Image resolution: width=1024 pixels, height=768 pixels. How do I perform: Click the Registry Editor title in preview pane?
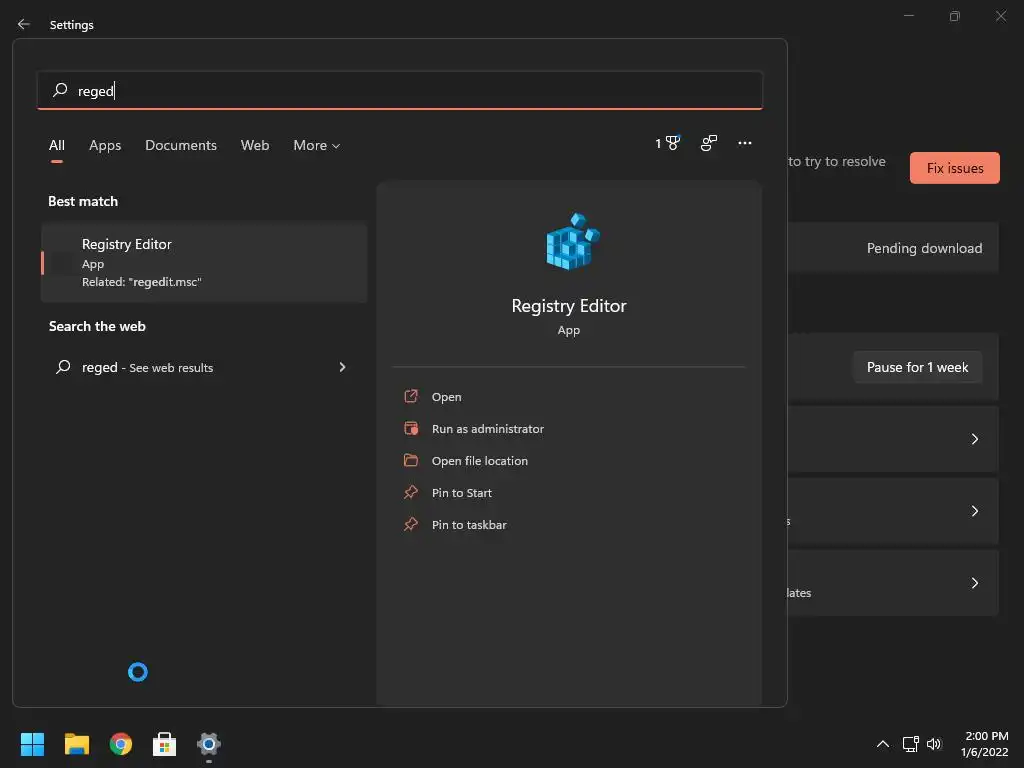point(569,306)
